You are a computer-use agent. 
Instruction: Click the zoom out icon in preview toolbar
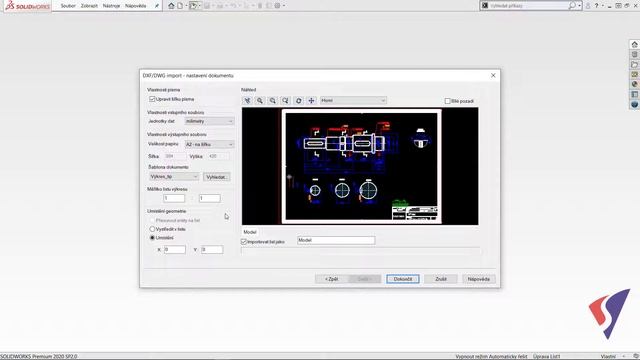(273, 100)
